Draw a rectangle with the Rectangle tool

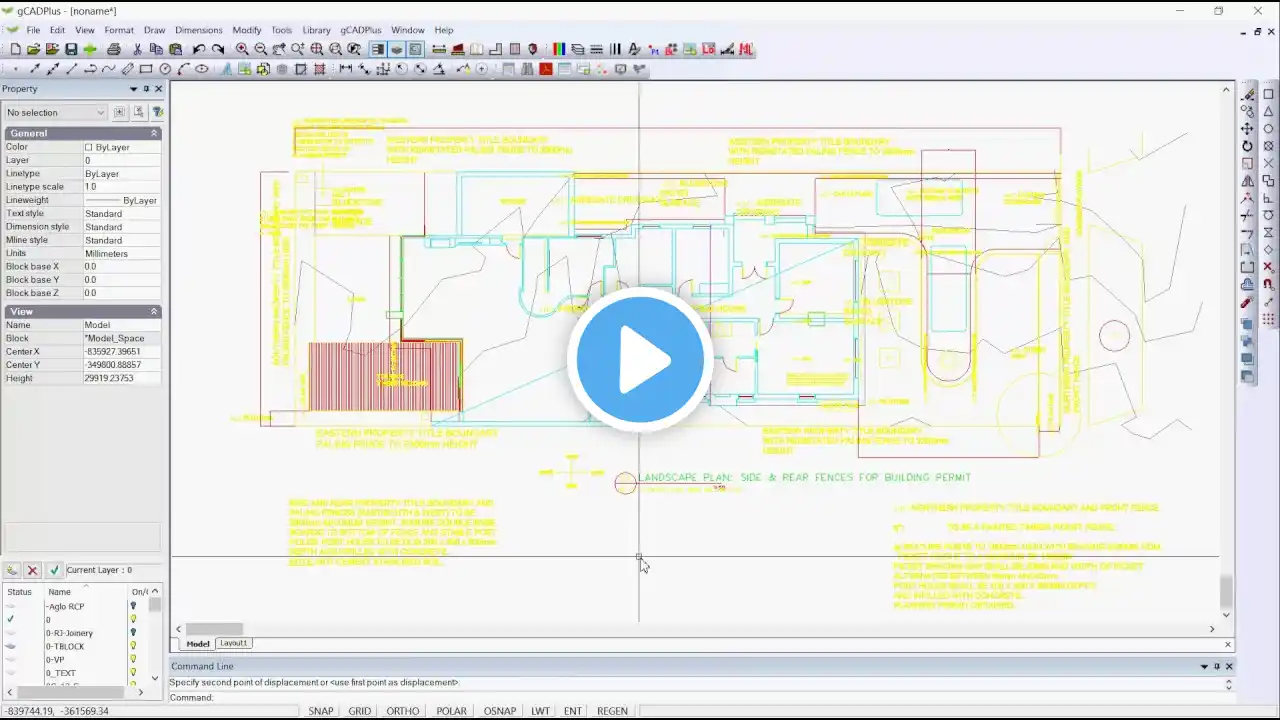(x=146, y=69)
